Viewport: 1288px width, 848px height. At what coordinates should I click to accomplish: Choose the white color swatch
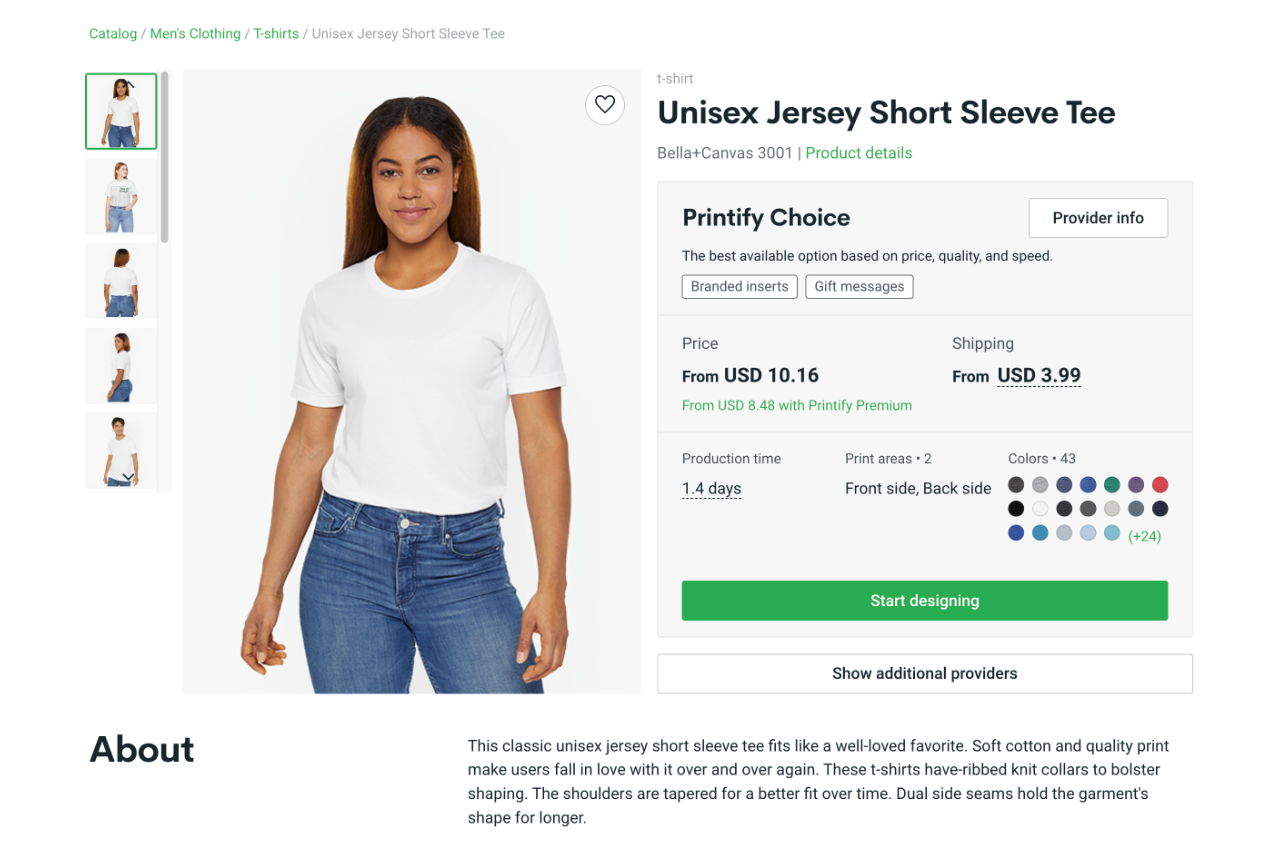1040,509
